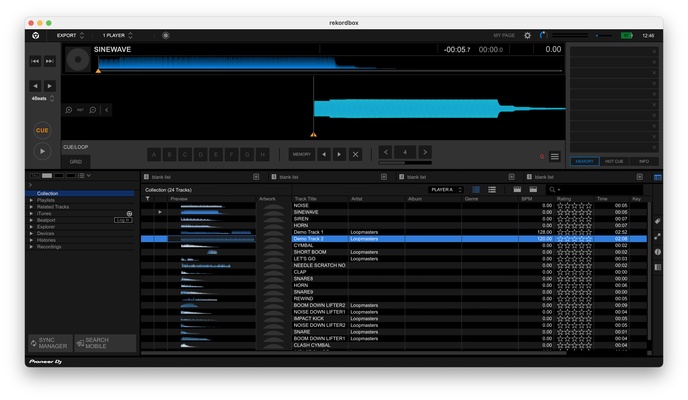Open the EXPORT mode dropdown

tap(70, 36)
